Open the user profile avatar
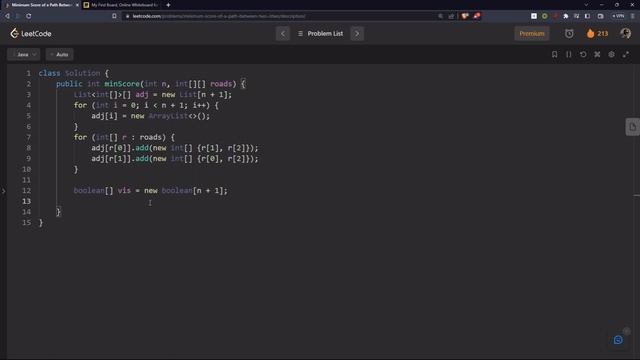 (x=625, y=33)
